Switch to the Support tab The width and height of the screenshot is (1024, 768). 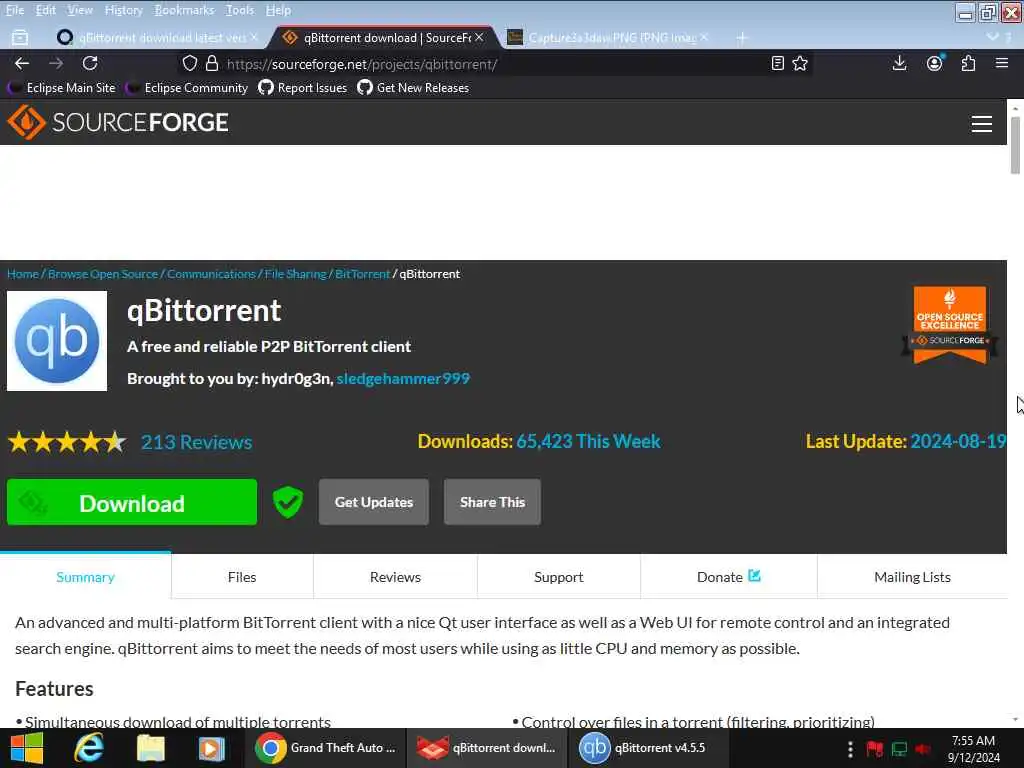(558, 577)
